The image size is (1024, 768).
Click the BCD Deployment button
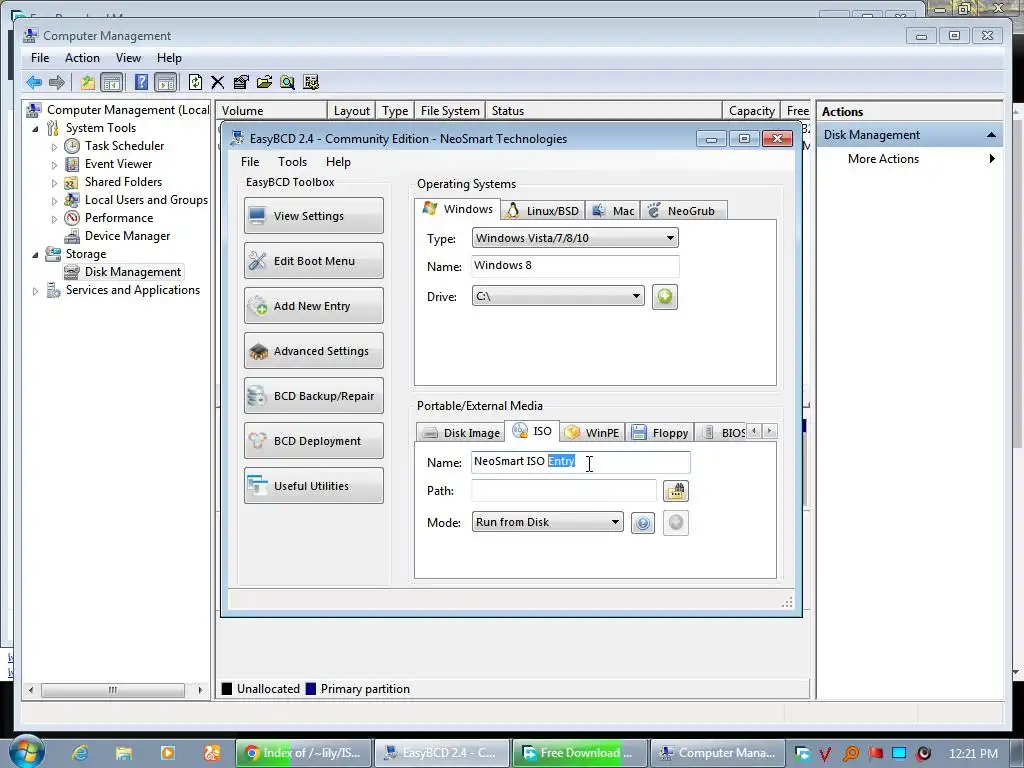point(313,441)
